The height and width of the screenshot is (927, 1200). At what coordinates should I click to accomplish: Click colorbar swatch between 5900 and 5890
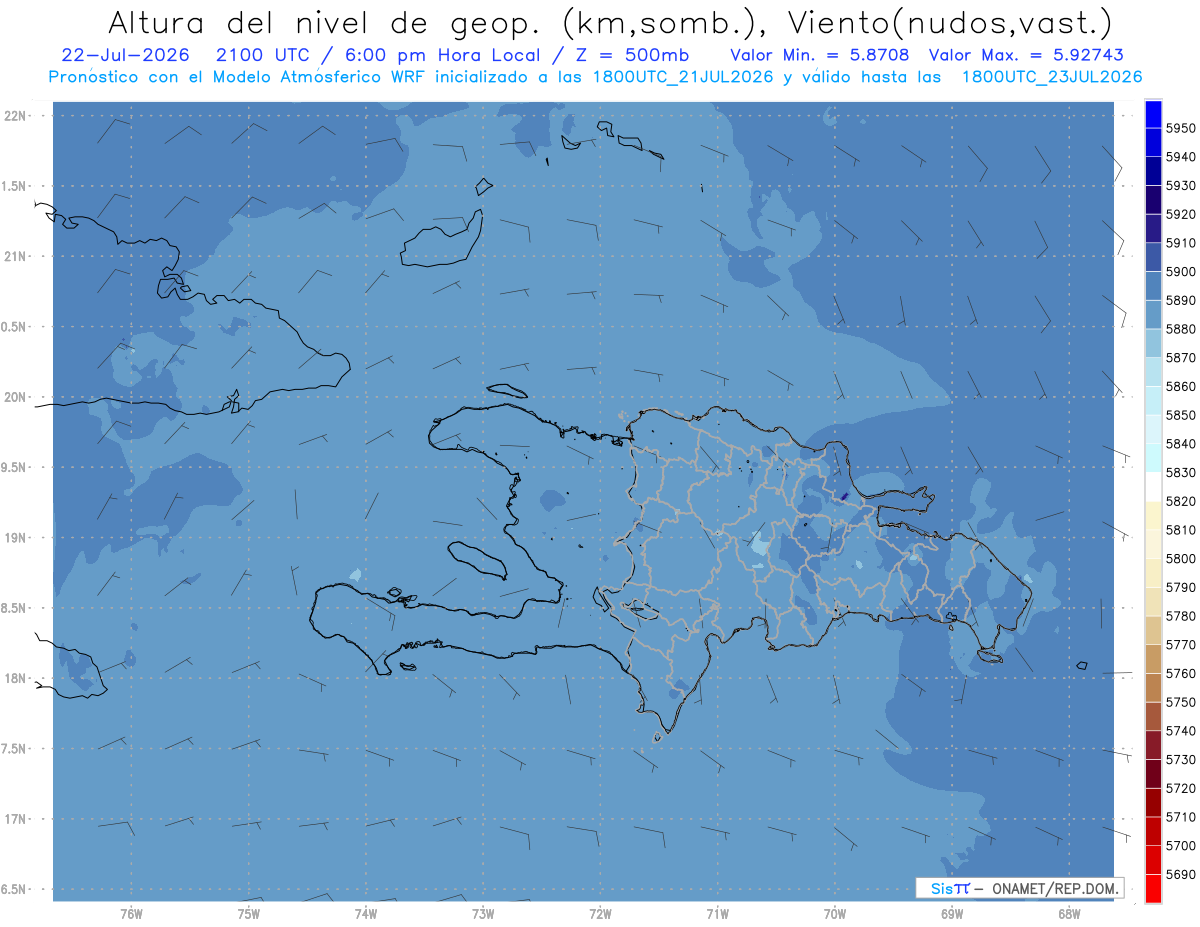click(1153, 286)
